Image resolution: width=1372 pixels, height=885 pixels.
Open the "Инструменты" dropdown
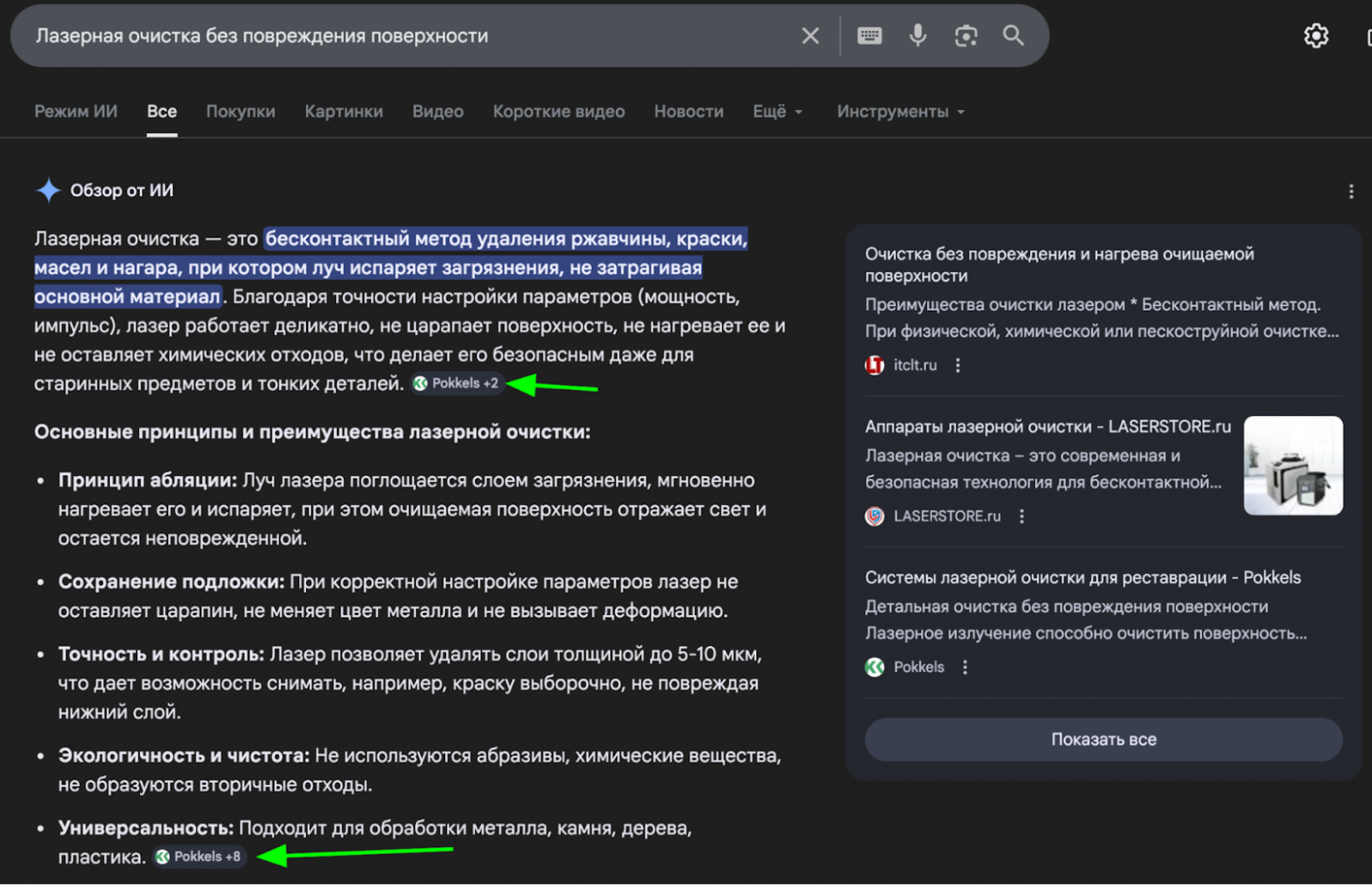pos(900,112)
